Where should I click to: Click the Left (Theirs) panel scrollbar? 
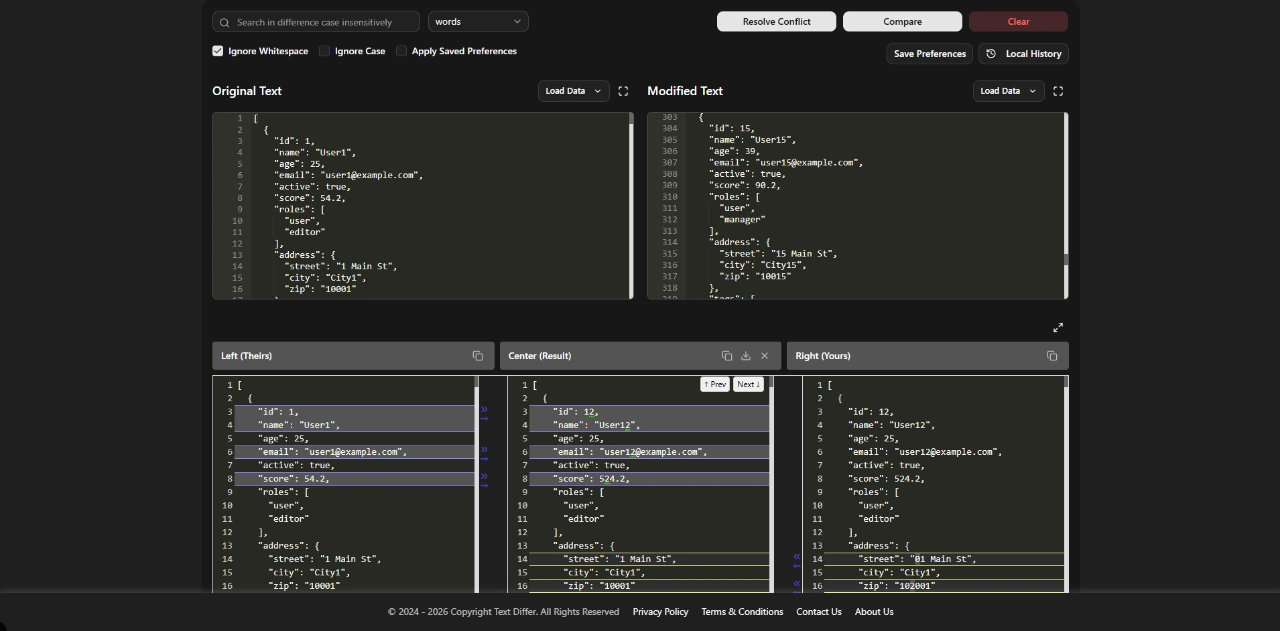click(x=477, y=484)
